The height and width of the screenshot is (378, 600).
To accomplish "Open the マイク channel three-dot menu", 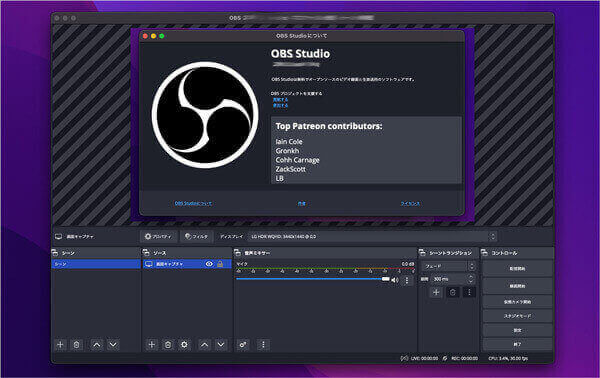I will (407, 280).
